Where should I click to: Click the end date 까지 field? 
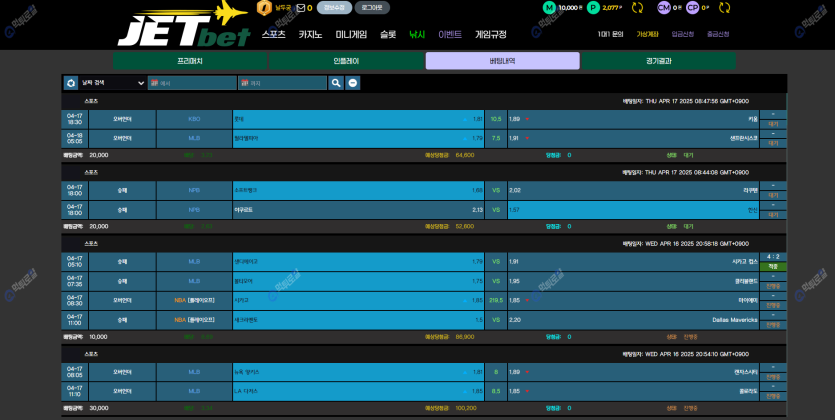pyautogui.click(x=282, y=83)
